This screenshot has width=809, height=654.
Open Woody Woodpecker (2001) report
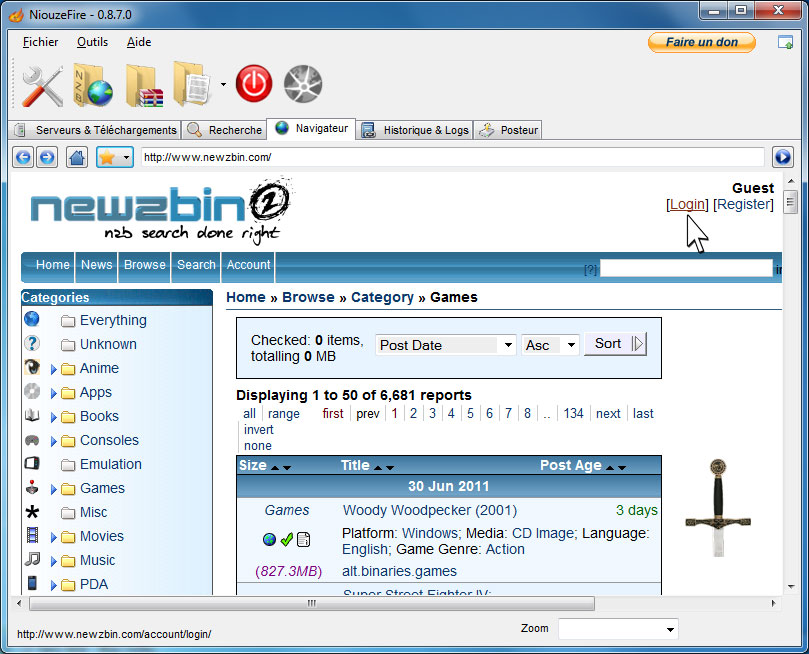tap(430, 511)
